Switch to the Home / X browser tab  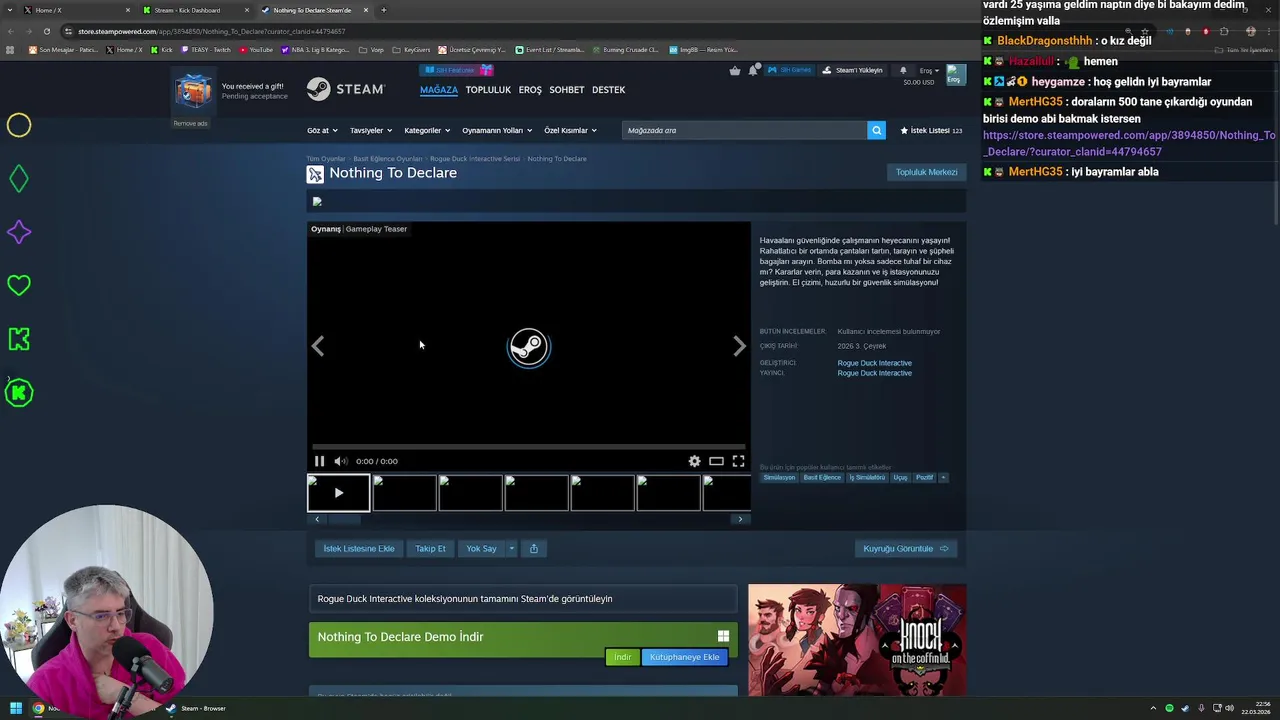coord(76,10)
